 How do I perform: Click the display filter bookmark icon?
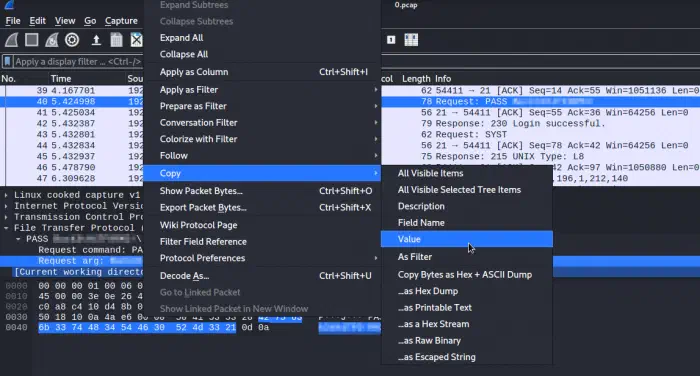click(x=8, y=61)
